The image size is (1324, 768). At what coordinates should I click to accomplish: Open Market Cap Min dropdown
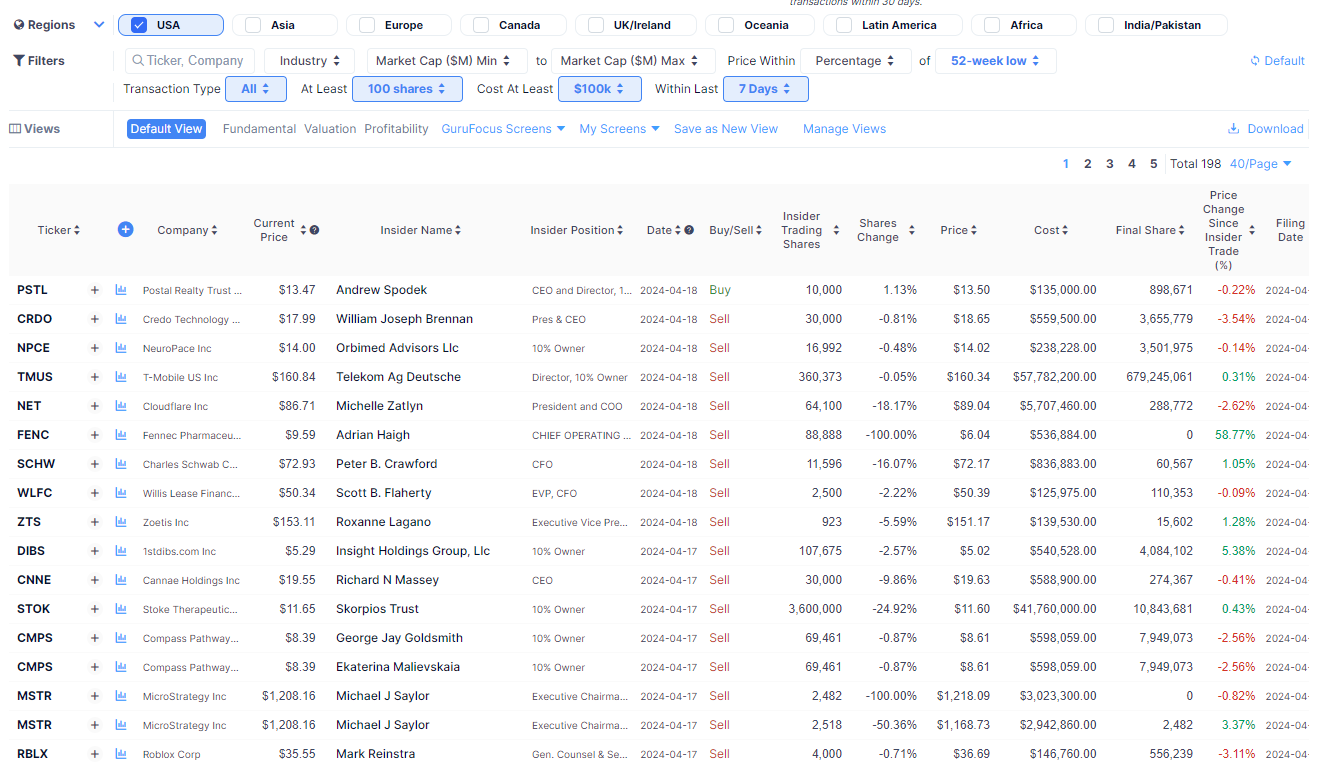tap(446, 61)
